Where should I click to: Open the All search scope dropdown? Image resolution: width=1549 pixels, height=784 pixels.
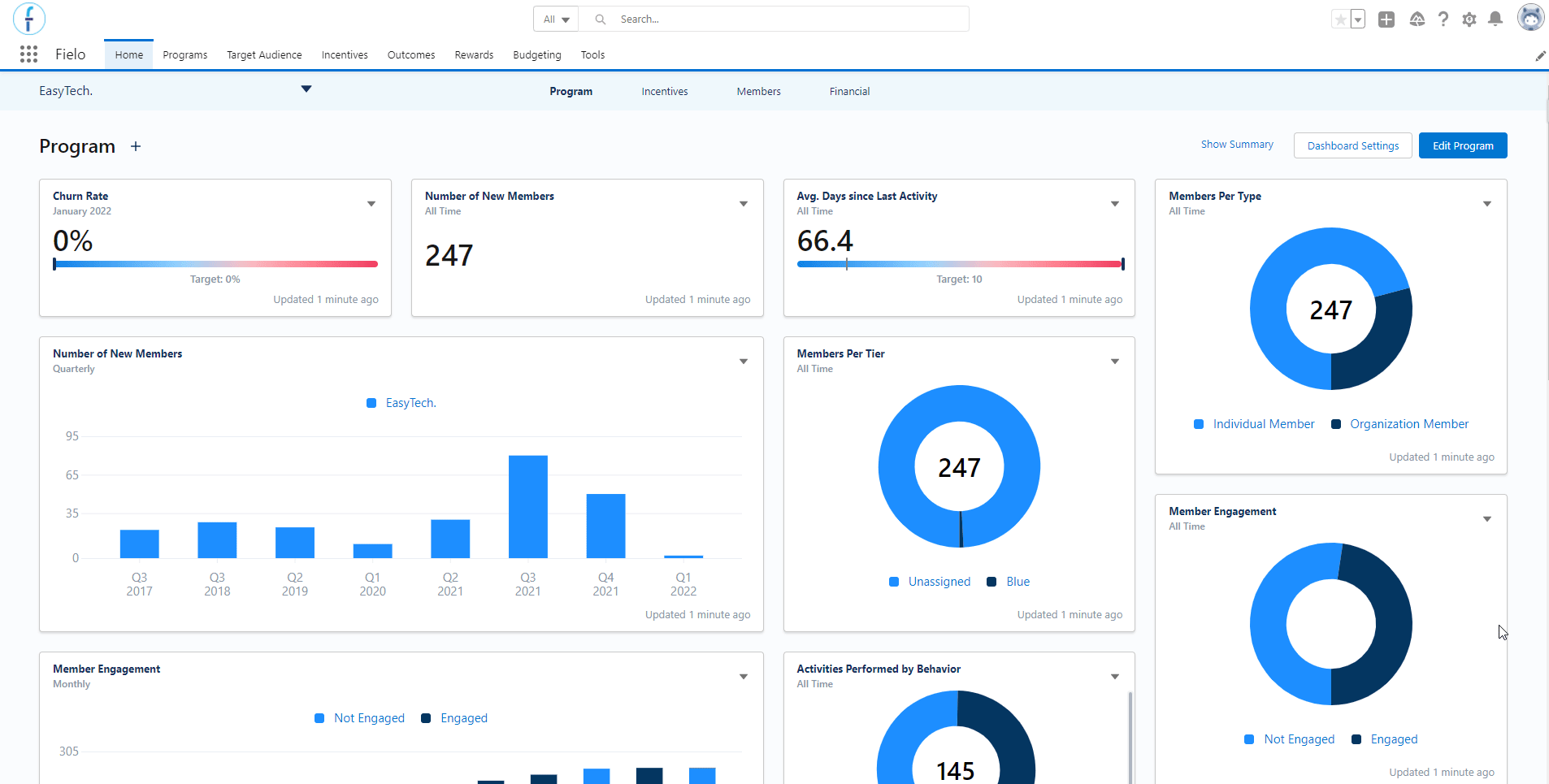(556, 19)
